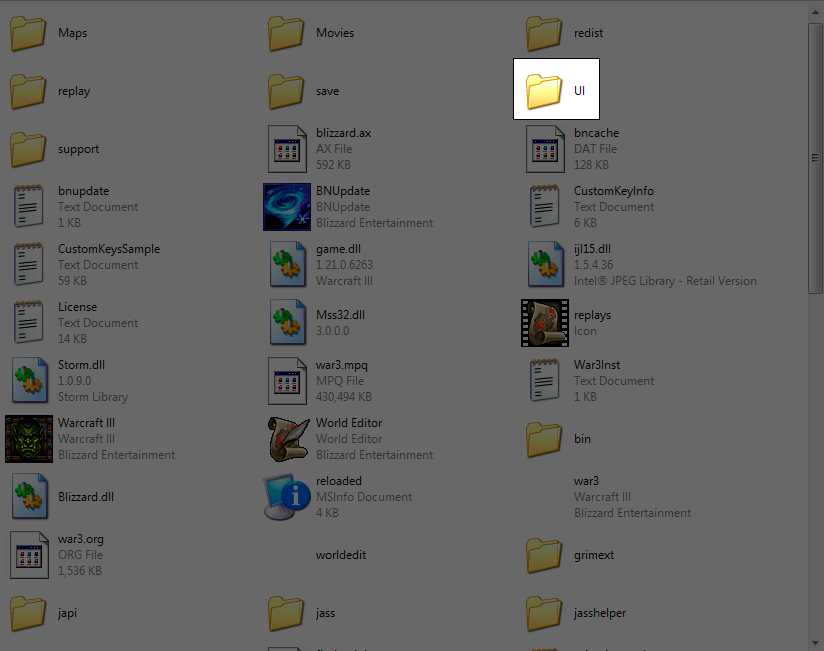This screenshot has height=651, width=824.
Task: Select the war3.org file name
Action: click(81, 539)
